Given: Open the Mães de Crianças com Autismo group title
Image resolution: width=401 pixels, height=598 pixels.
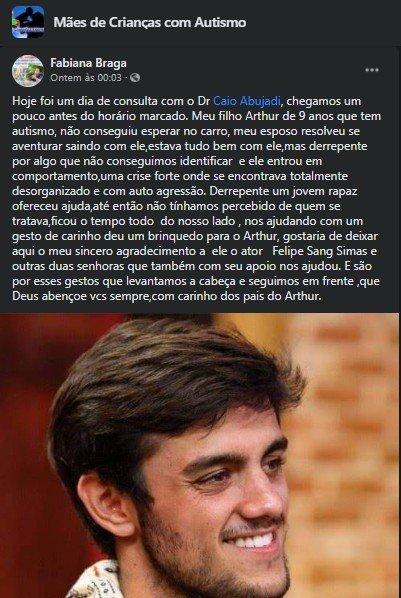Looking at the screenshot, I should [150, 23].
